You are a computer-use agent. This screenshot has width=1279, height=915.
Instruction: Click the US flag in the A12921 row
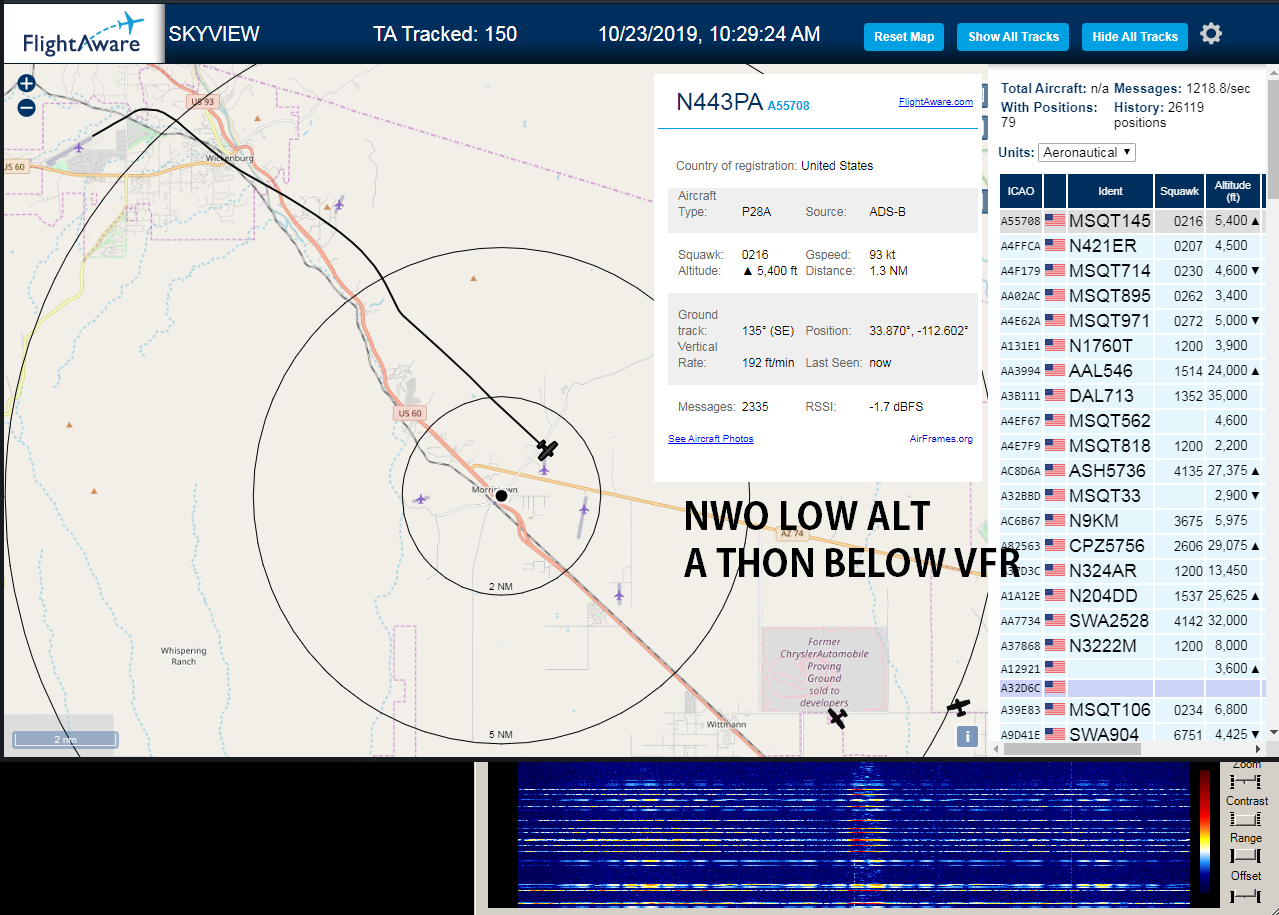[x=1055, y=667]
